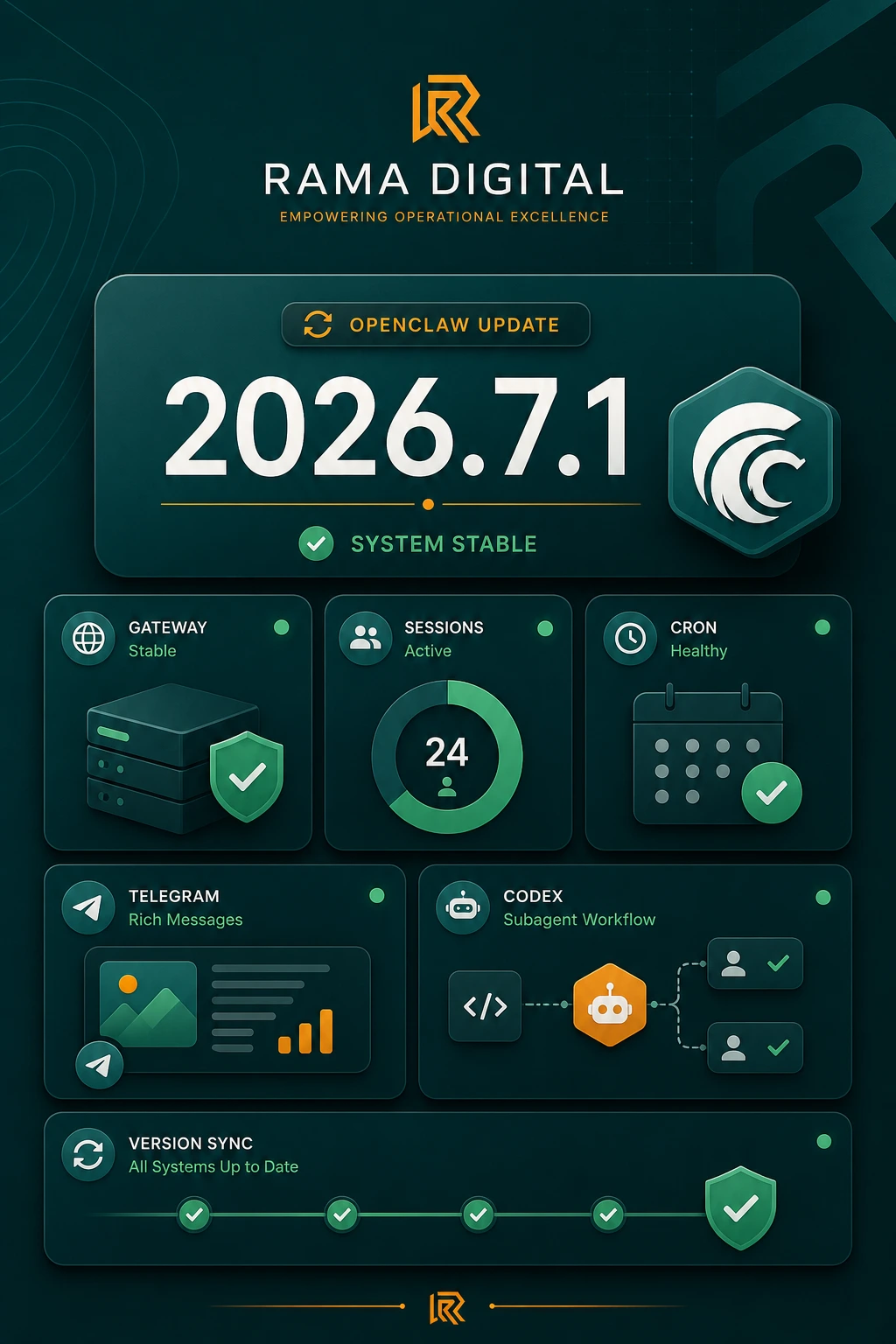Click the Cron status dot

(822, 627)
